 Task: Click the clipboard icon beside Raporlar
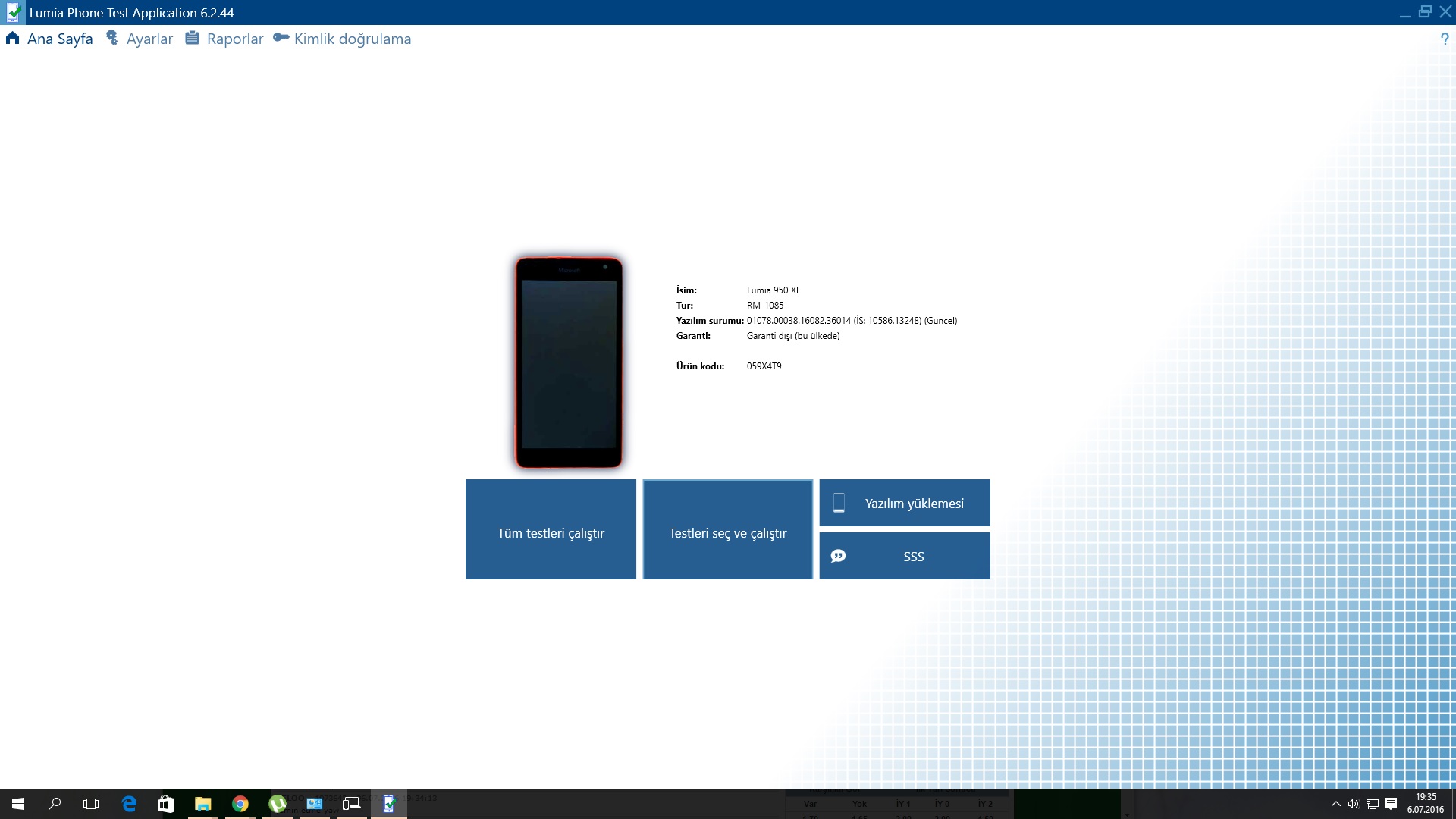(x=193, y=38)
